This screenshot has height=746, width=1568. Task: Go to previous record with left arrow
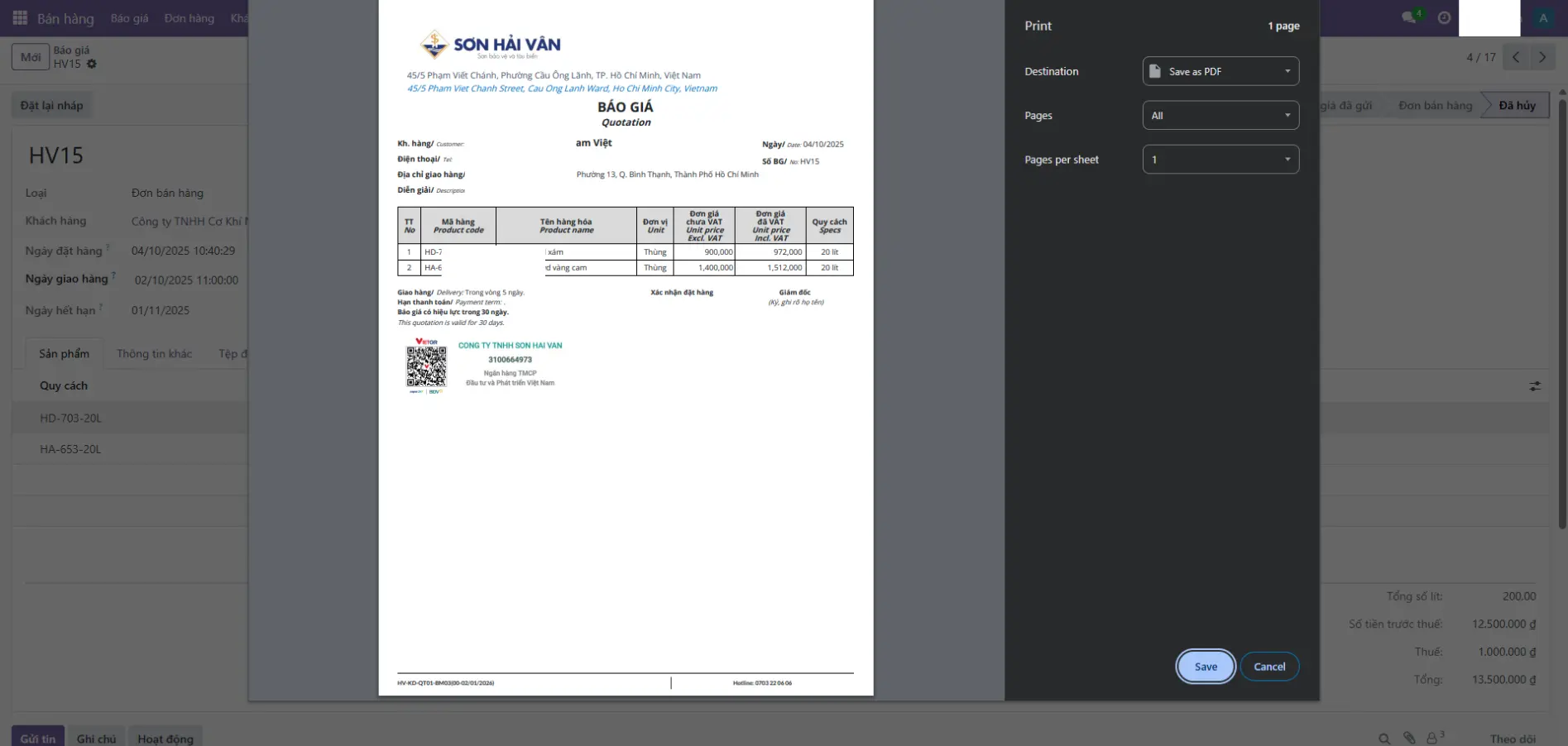point(1515,57)
